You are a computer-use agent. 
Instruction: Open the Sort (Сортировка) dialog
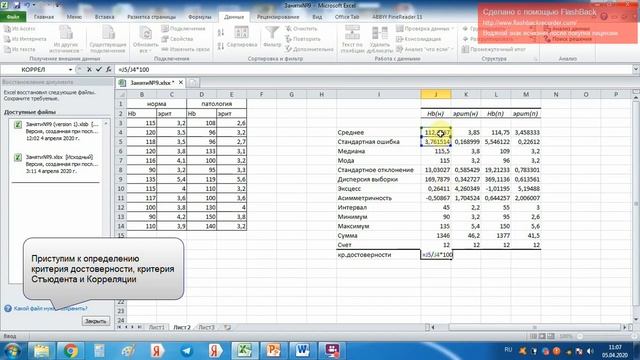coord(241,37)
